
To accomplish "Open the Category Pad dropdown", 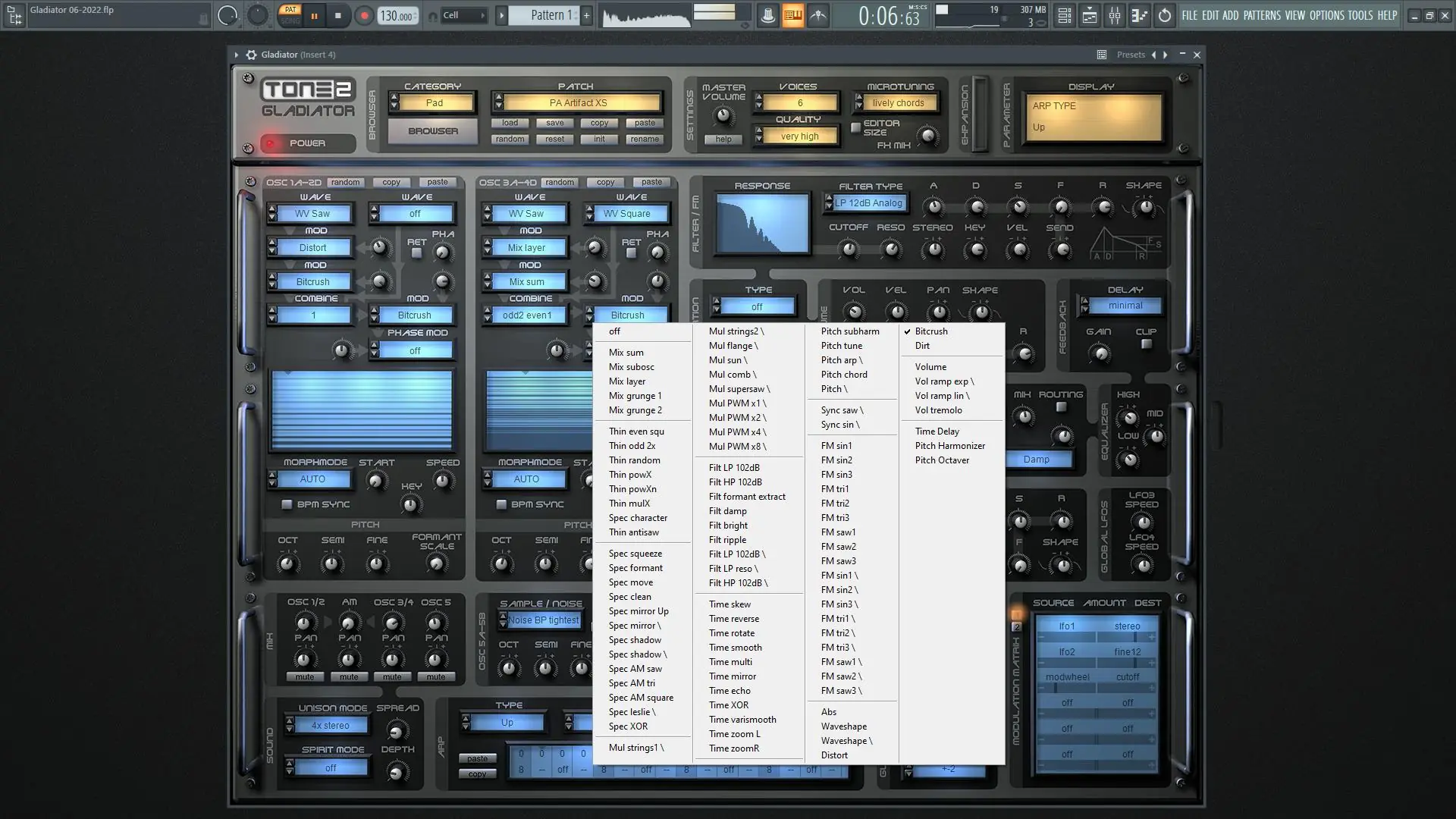I will [434, 103].
